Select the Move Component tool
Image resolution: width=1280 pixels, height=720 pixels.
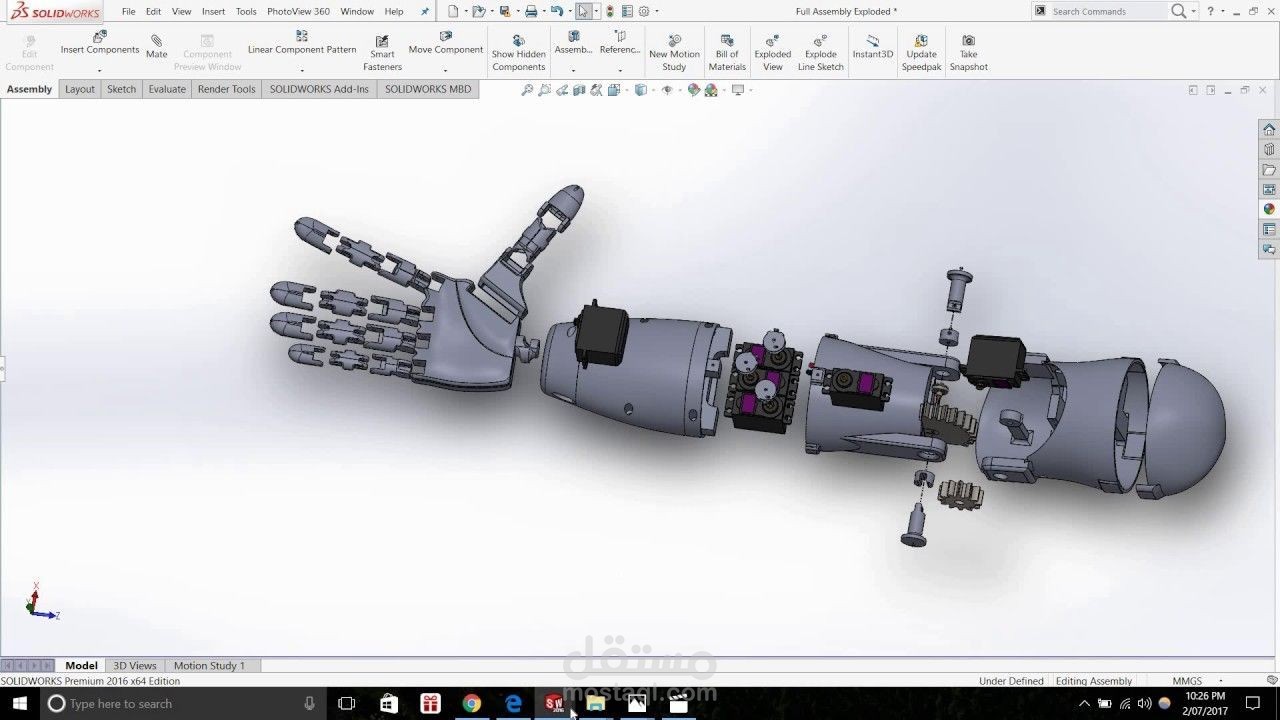click(445, 43)
